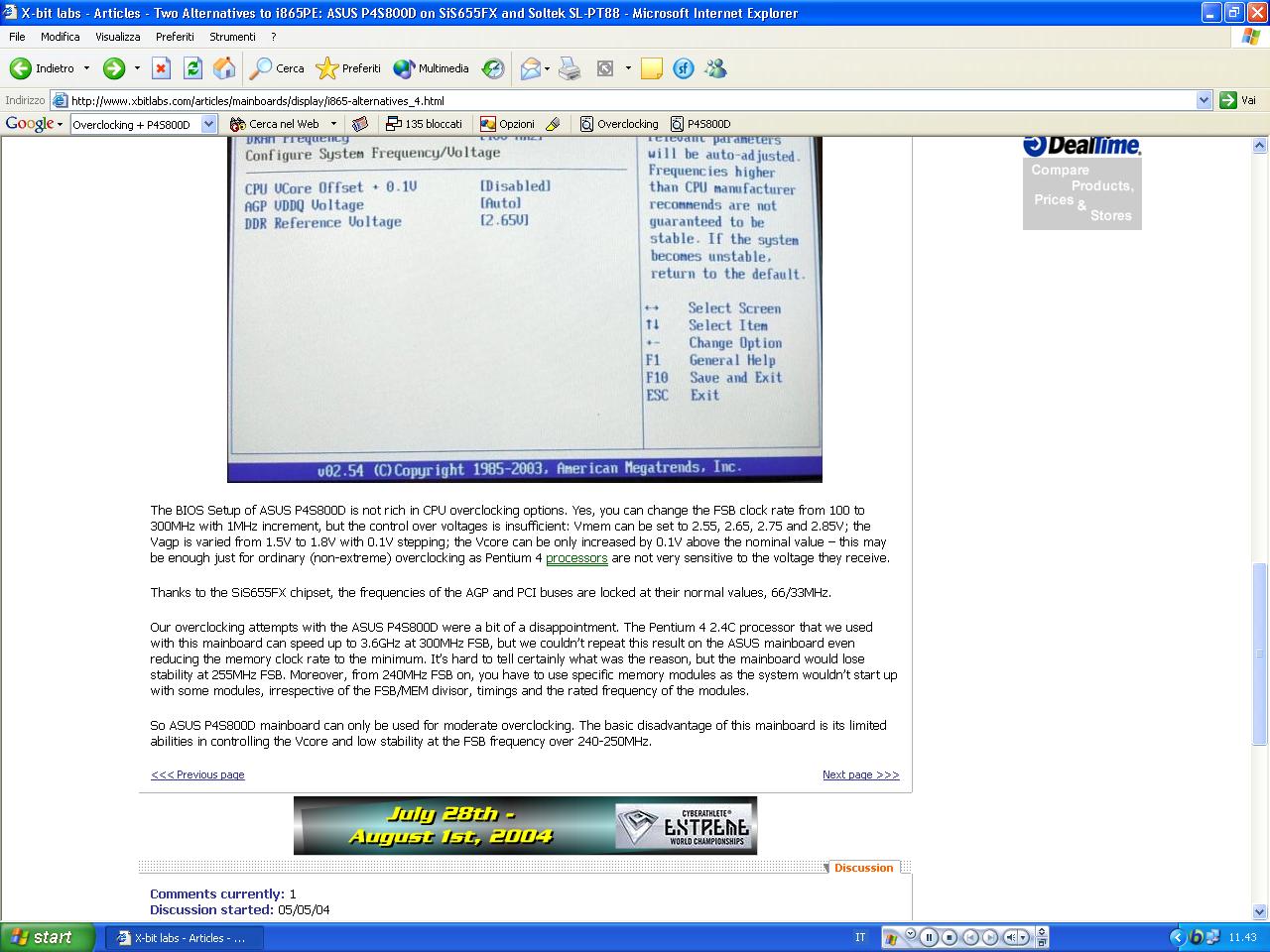Screen dimensions: 1270x952
Task: Pause playback in Media Player toolbar
Action: pyautogui.click(x=929, y=937)
